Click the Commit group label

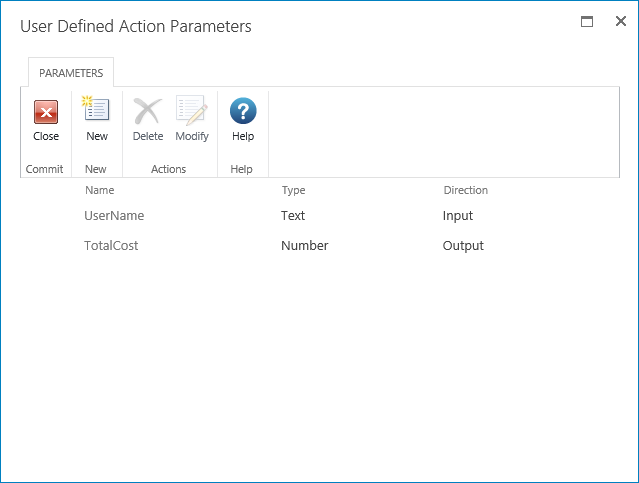pos(45,169)
